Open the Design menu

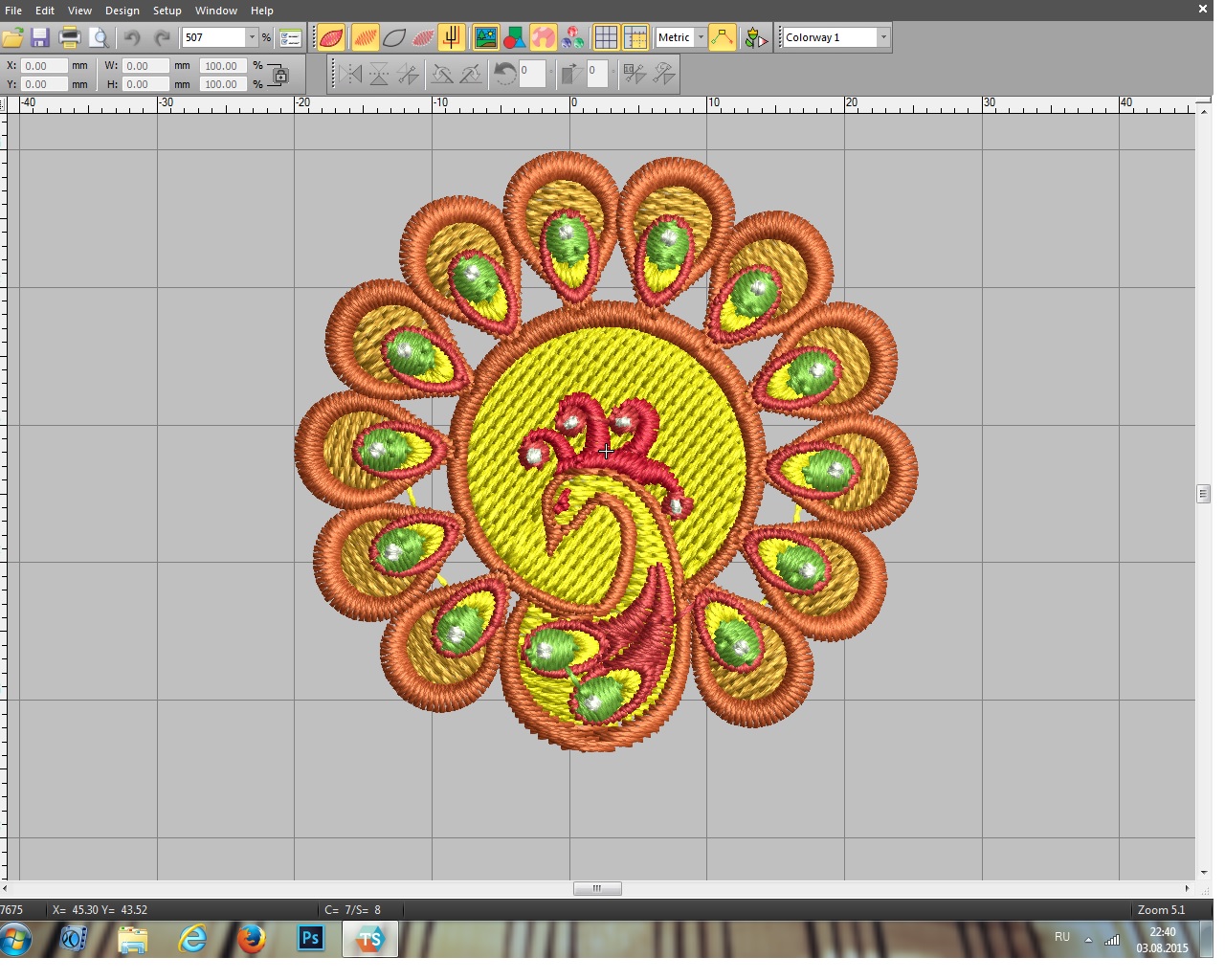click(x=122, y=11)
